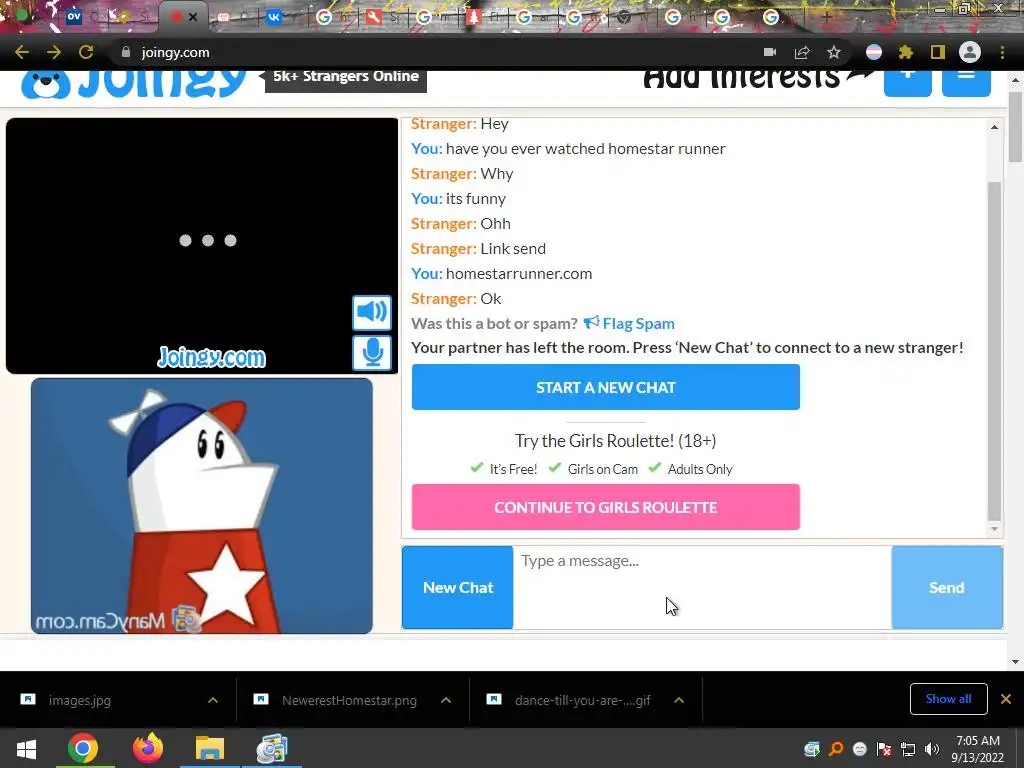Click the padlock site info icon
The image size is (1024, 768).
point(126,52)
